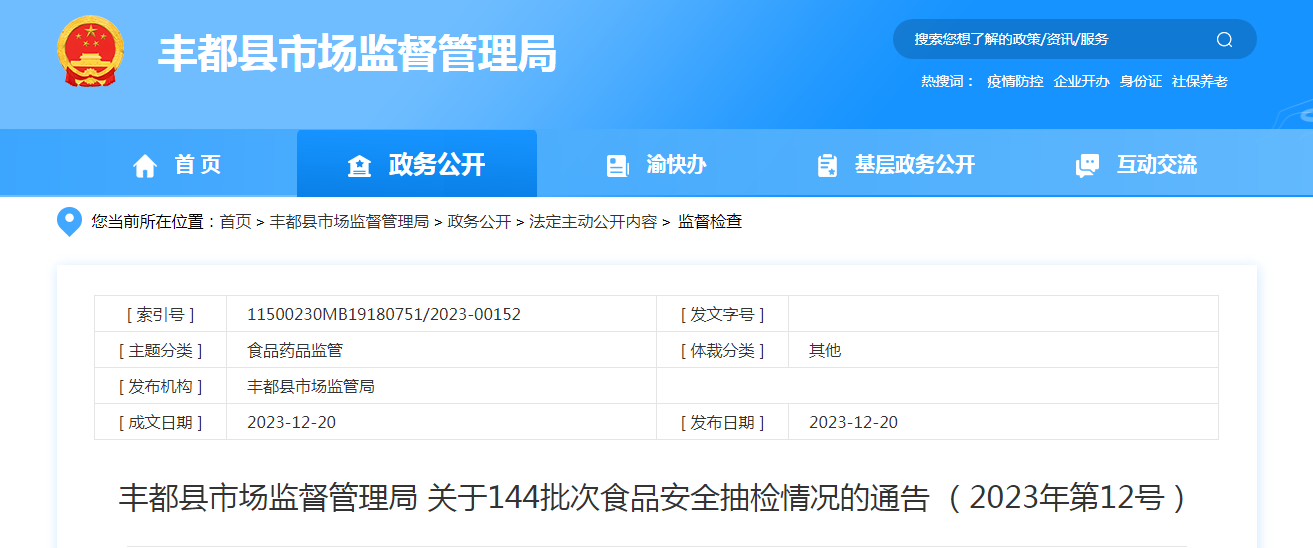Click the 热搜词 label
The width and height of the screenshot is (1313, 548).
pyautogui.click(x=947, y=81)
